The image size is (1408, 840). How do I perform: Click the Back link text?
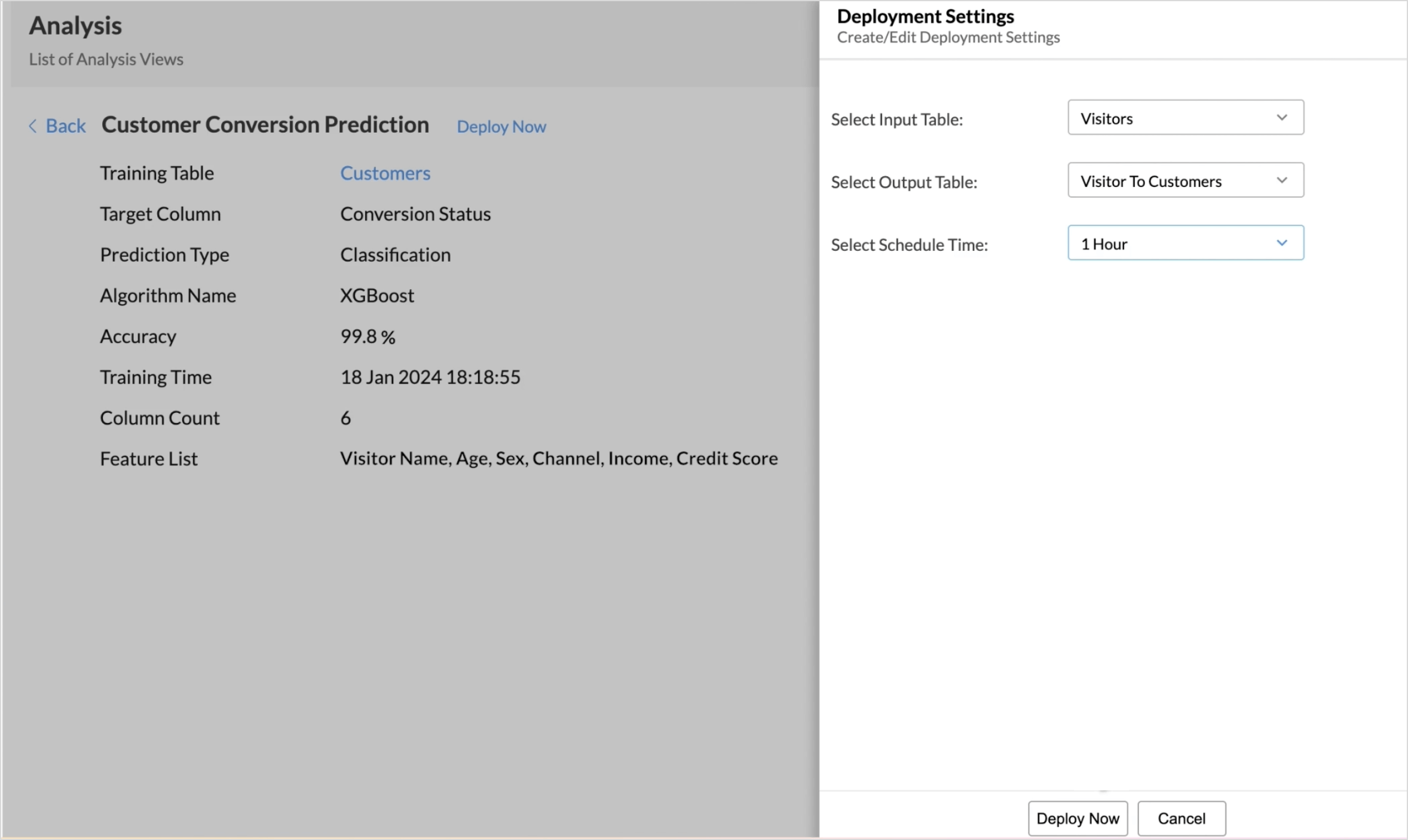pos(66,126)
